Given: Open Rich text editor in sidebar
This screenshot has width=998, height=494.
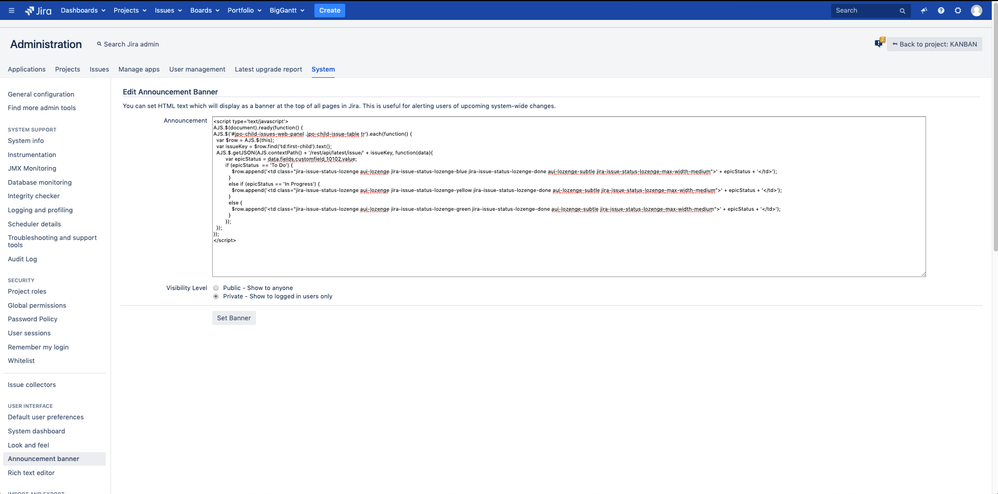Looking at the screenshot, I should point(31,473).
